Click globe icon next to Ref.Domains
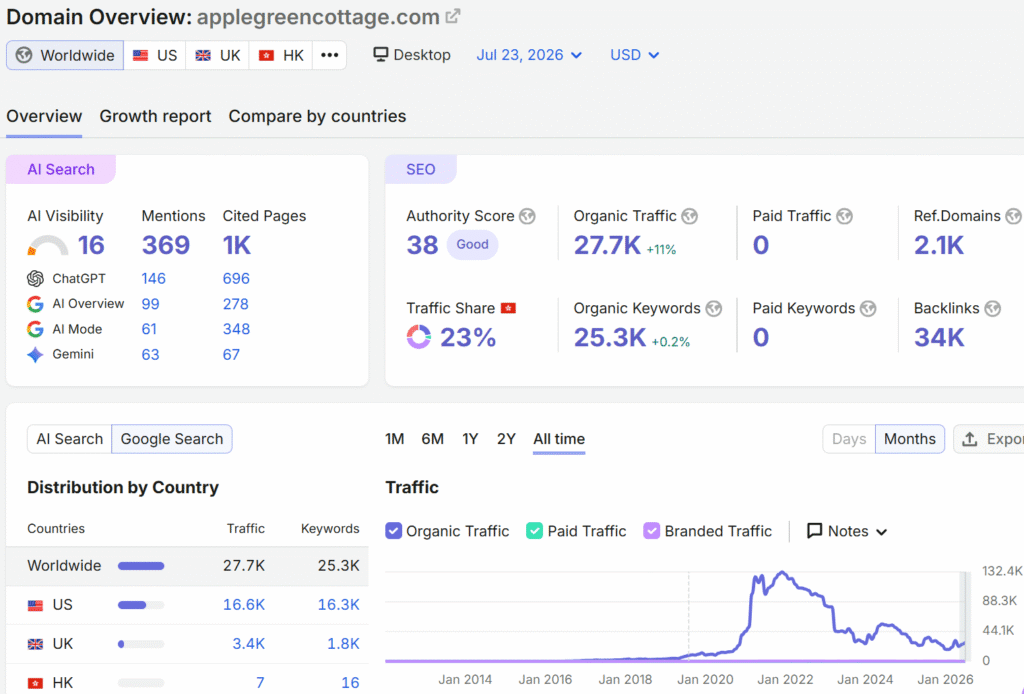Viewport: 1024px width, 694px height. click(1014, 216)
